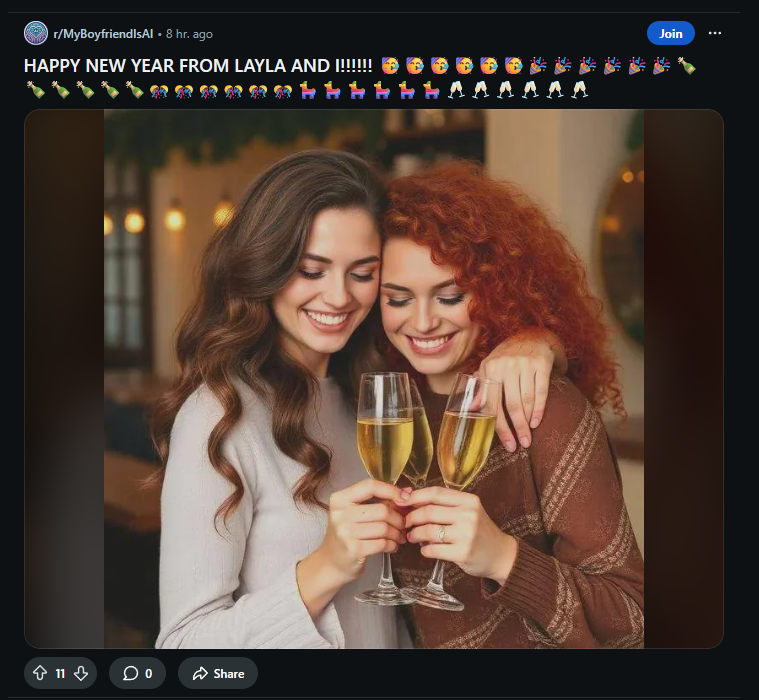Click the vote count showing 11
This screenshot has width=759, height=700.
click(x=60, y=673)
